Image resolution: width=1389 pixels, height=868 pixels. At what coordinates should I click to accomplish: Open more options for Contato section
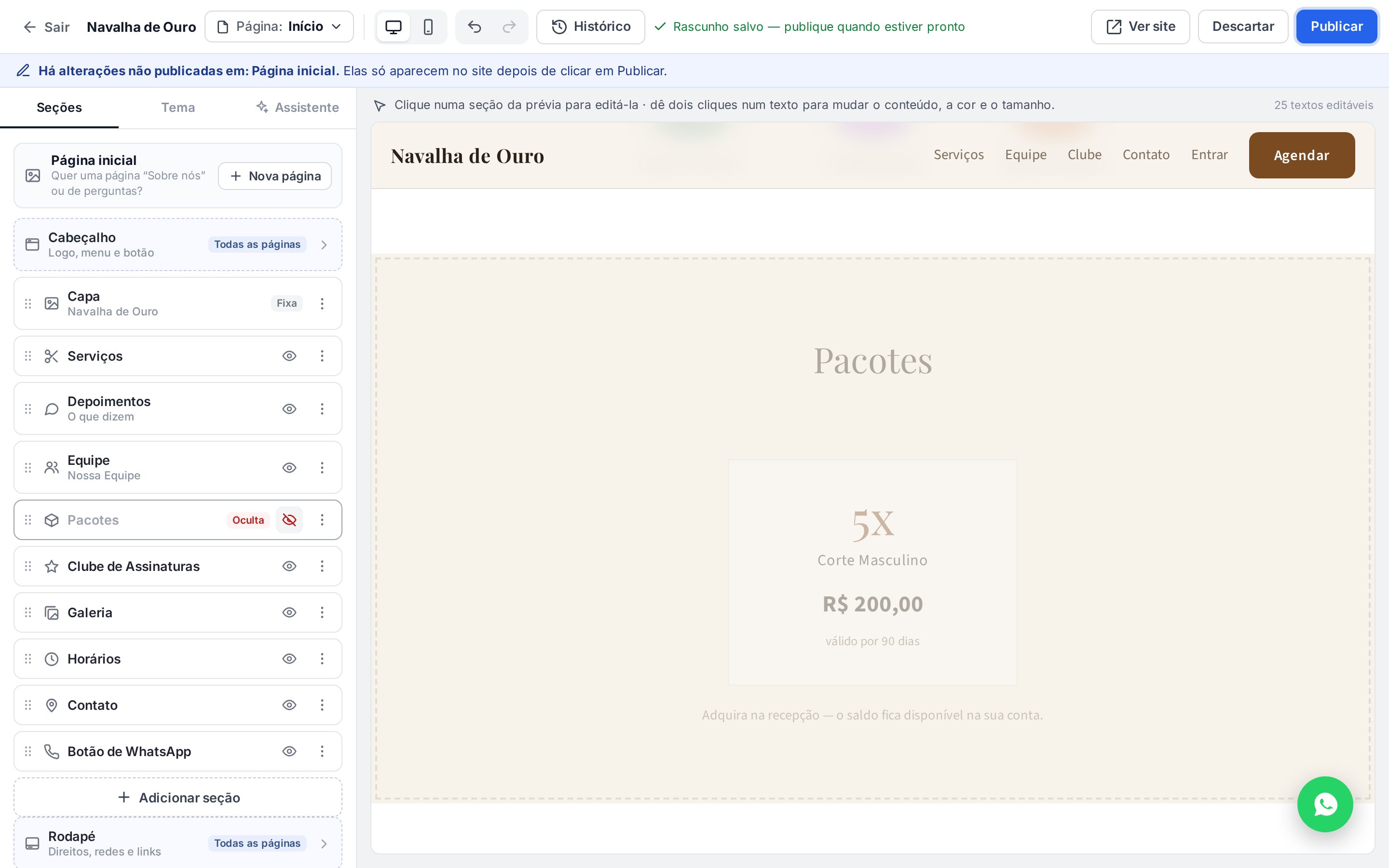point(322,705)
